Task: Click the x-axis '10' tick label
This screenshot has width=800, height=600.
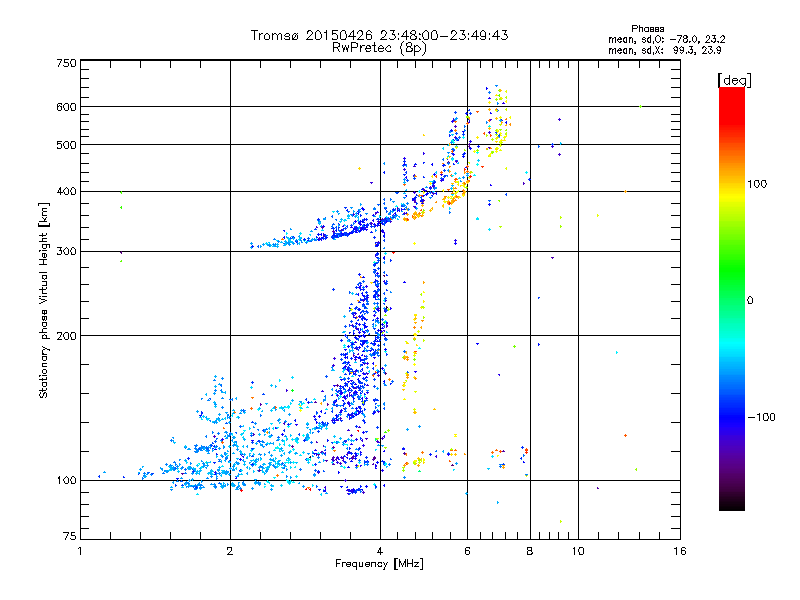Action: [578, 551]
